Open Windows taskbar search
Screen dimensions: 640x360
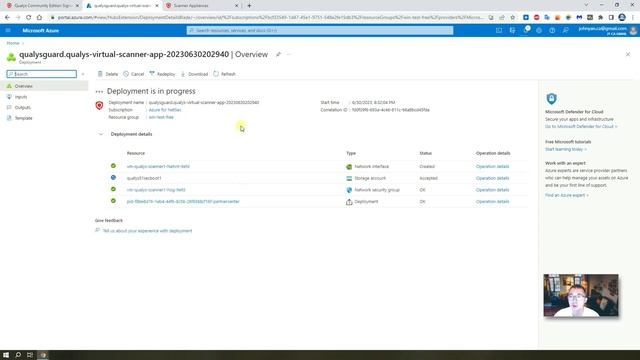[18, 355]
